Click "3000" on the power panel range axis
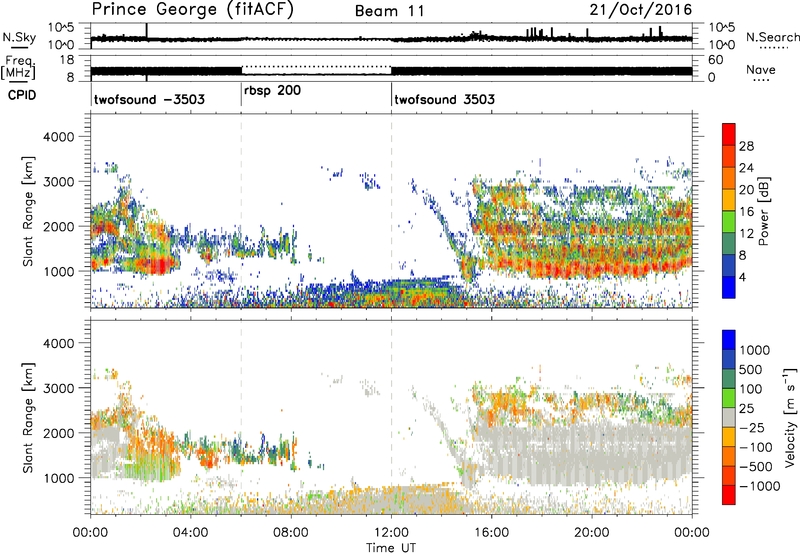The height and width of the screenshot is (554, 800). (x=58, y=182)
